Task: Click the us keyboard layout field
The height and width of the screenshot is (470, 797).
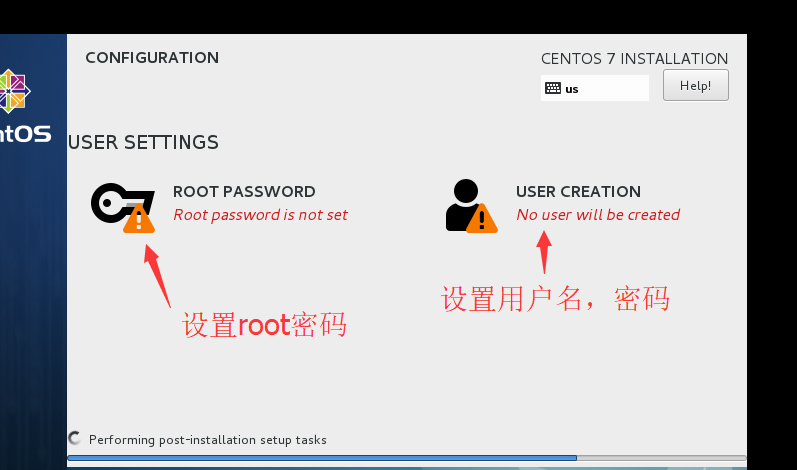Action: coord(595,88)
